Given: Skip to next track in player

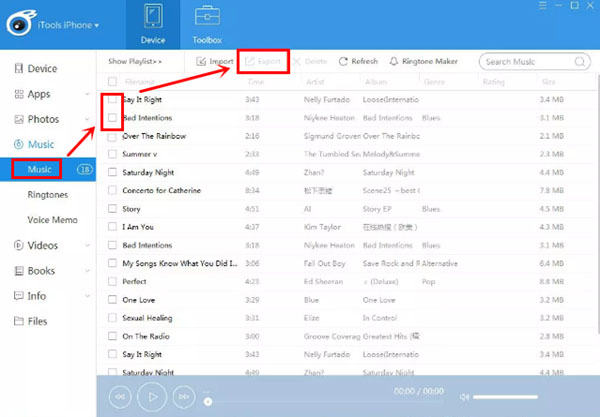Looking at the screenshot, I should coord(184,397).
